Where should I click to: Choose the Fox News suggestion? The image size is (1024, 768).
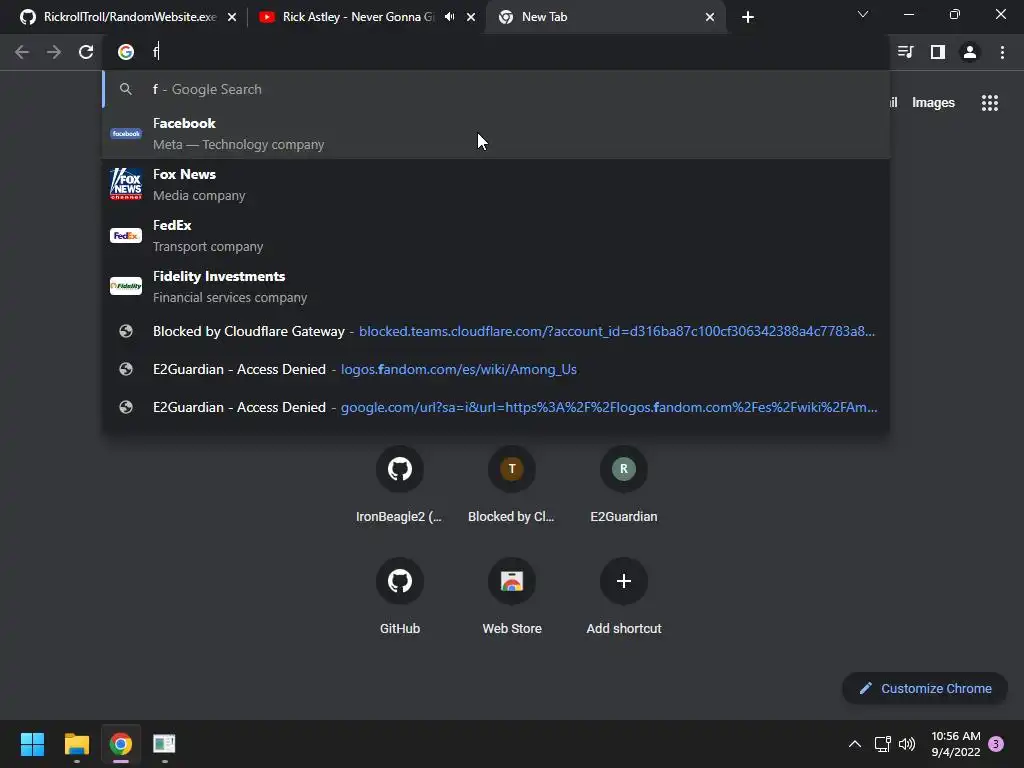pos(496,185)
